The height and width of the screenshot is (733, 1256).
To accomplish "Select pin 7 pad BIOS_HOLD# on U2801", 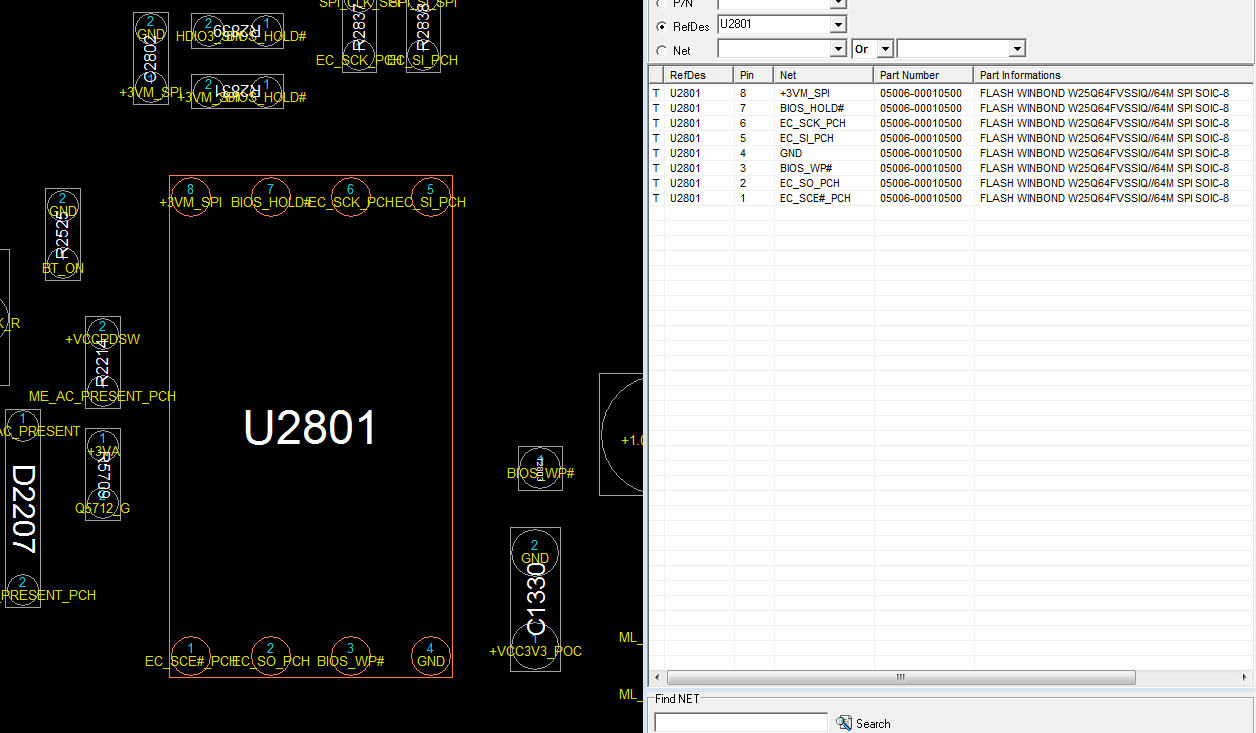I will [270, 195].
